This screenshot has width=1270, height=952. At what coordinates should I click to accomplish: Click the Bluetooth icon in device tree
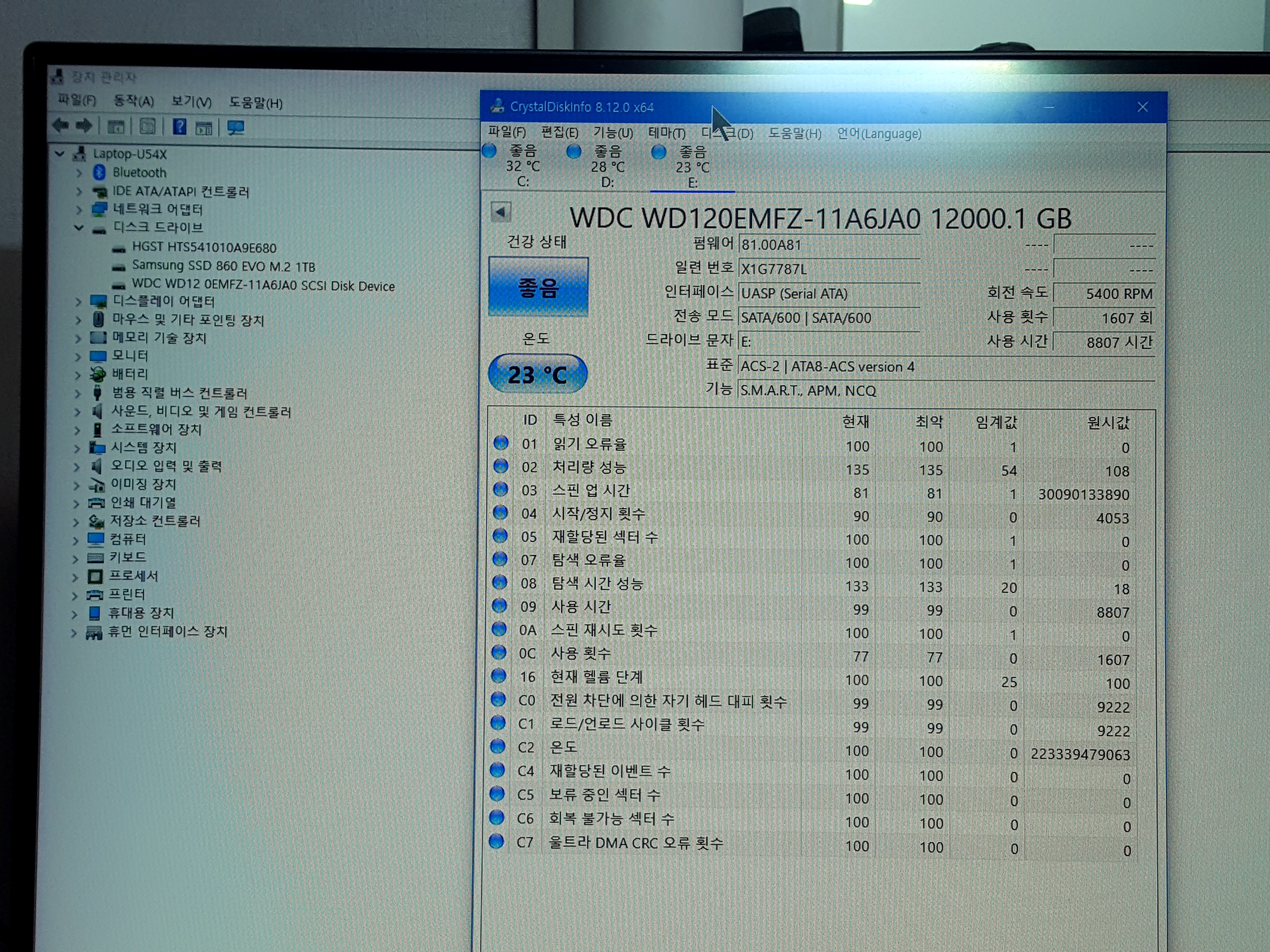99,172
